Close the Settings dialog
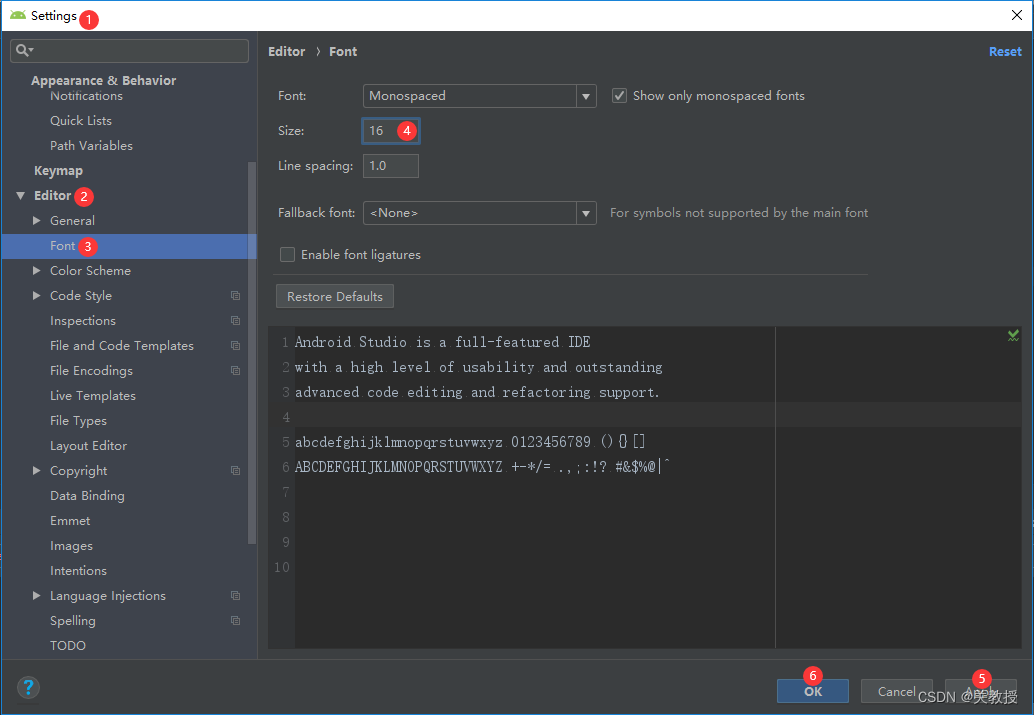Viewport: 1034px width, 715px height. click(x=1016, y=15)
